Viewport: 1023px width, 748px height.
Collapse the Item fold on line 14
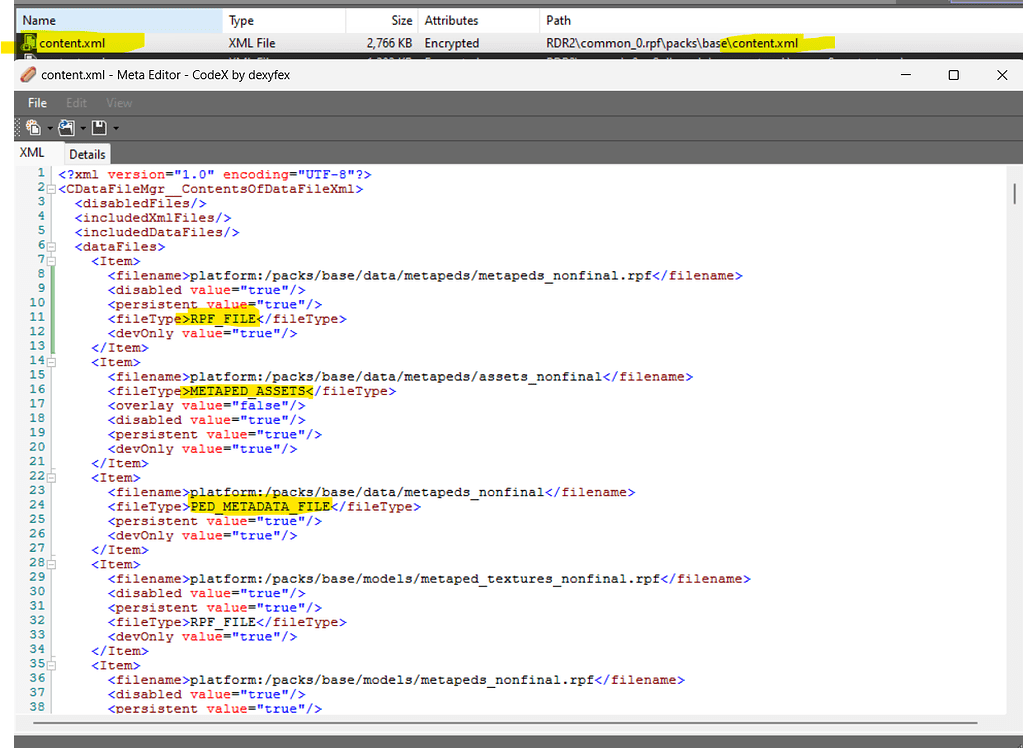[50, 361]
